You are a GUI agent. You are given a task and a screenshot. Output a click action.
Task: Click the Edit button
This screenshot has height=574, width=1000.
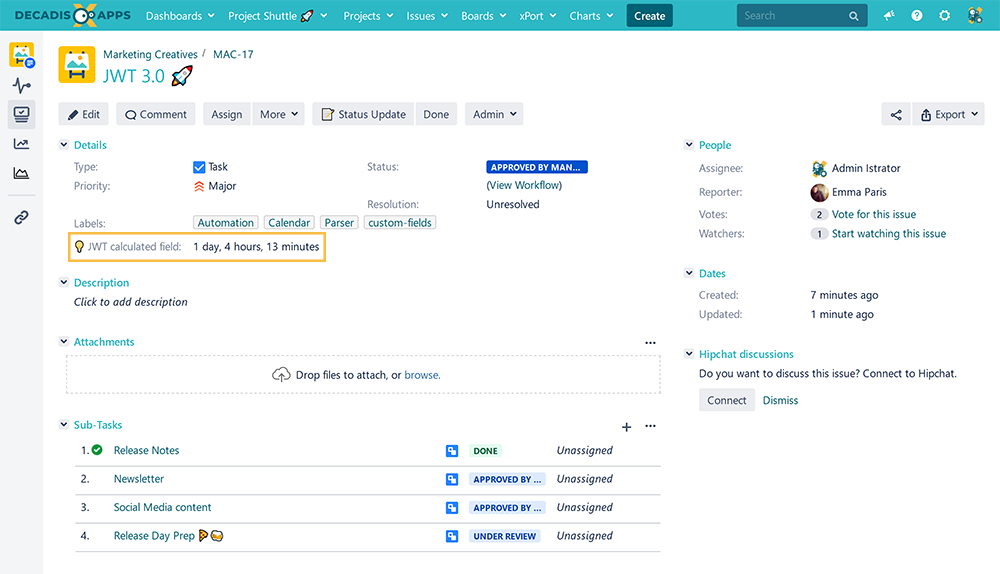coord(84,114)
